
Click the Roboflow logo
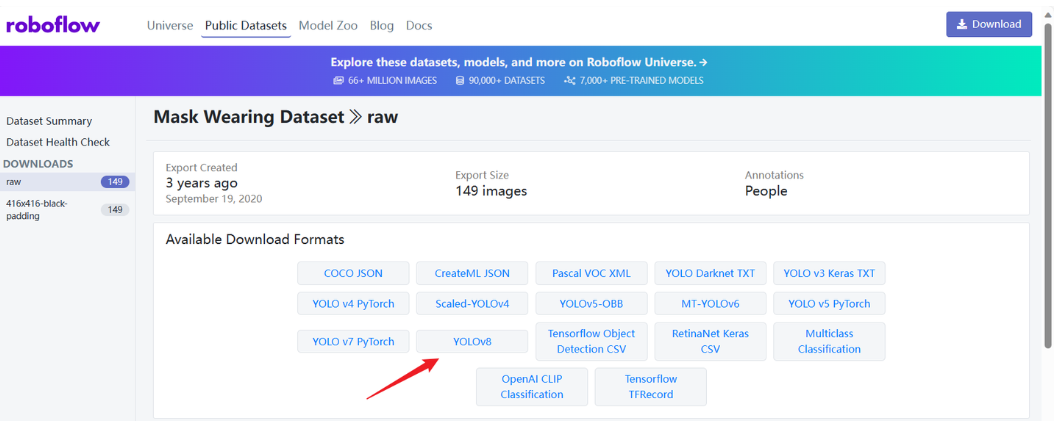pos(52,25)
